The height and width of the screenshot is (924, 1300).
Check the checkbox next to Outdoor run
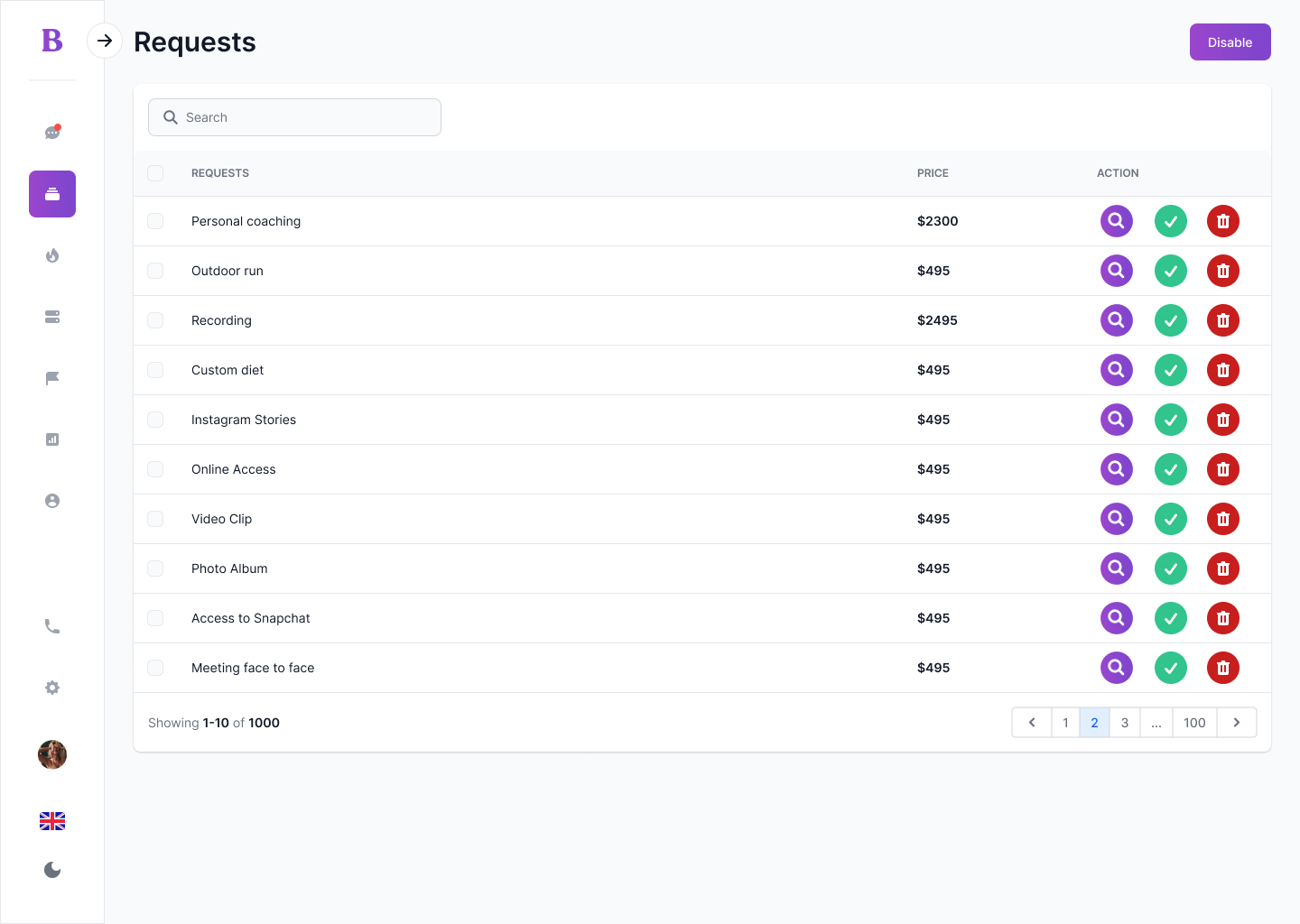[x=155, y=271]
